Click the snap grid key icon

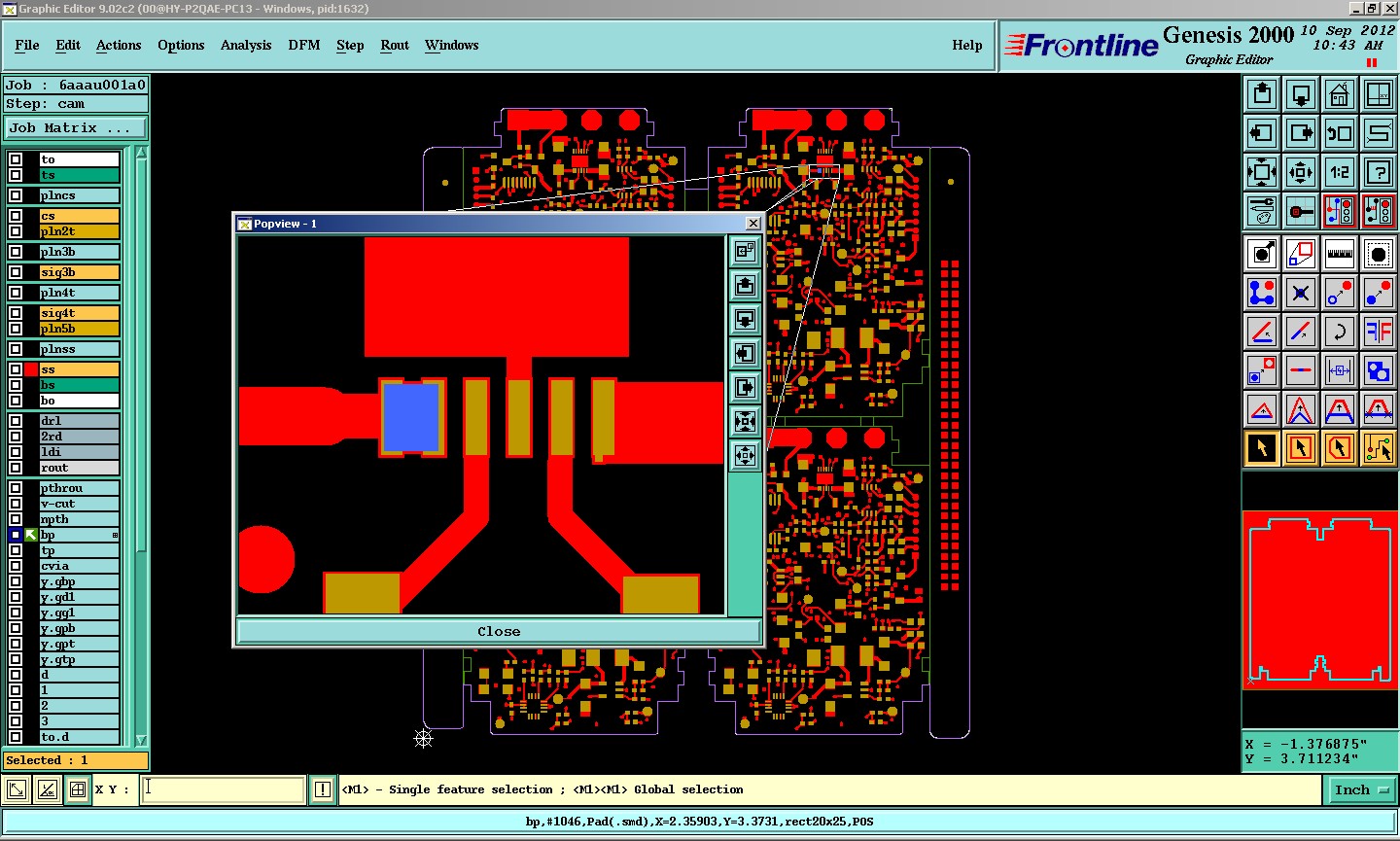[1301, 211]
